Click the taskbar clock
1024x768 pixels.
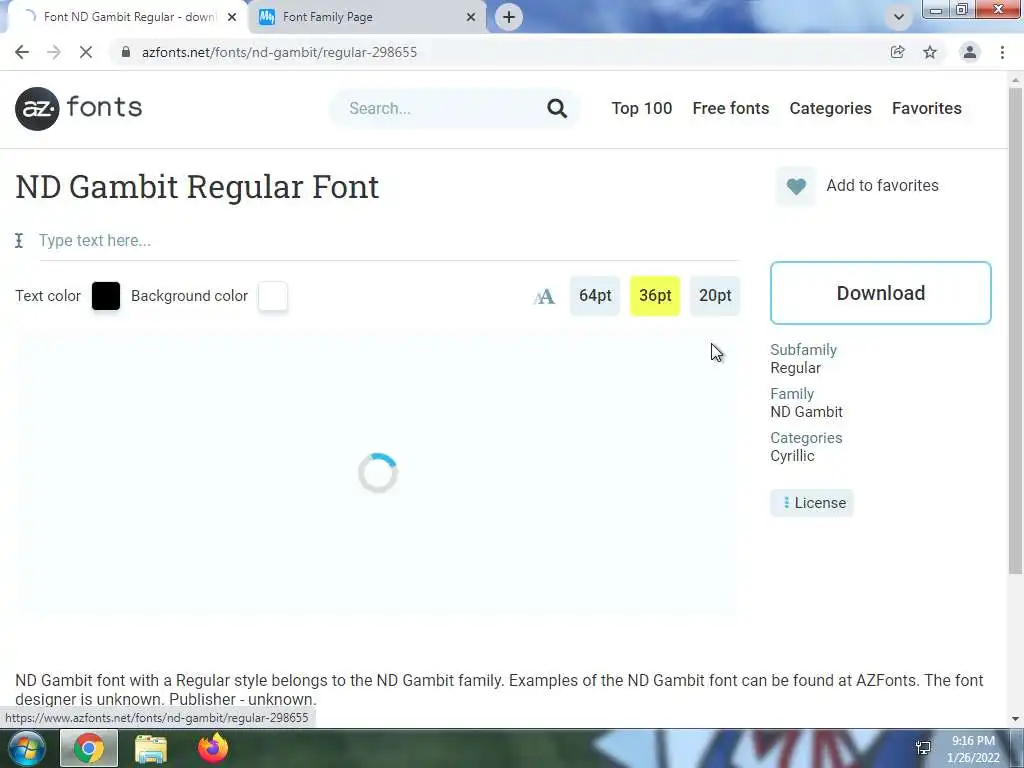(x=973, y=749)
